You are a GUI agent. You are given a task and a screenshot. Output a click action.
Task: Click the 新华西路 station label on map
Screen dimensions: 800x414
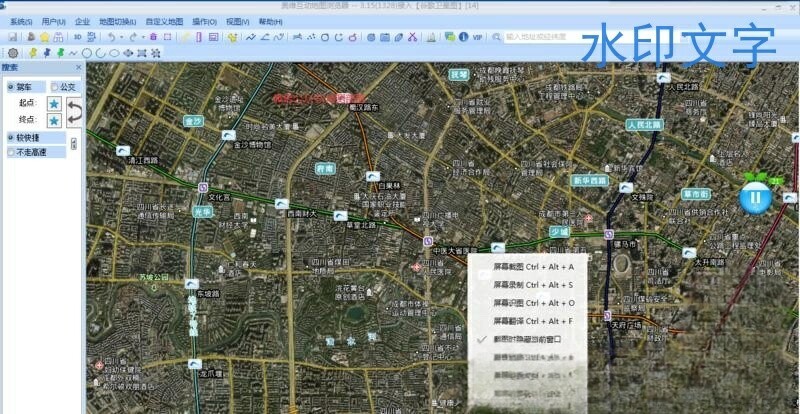pyautogui.click(x=589, y=180)
